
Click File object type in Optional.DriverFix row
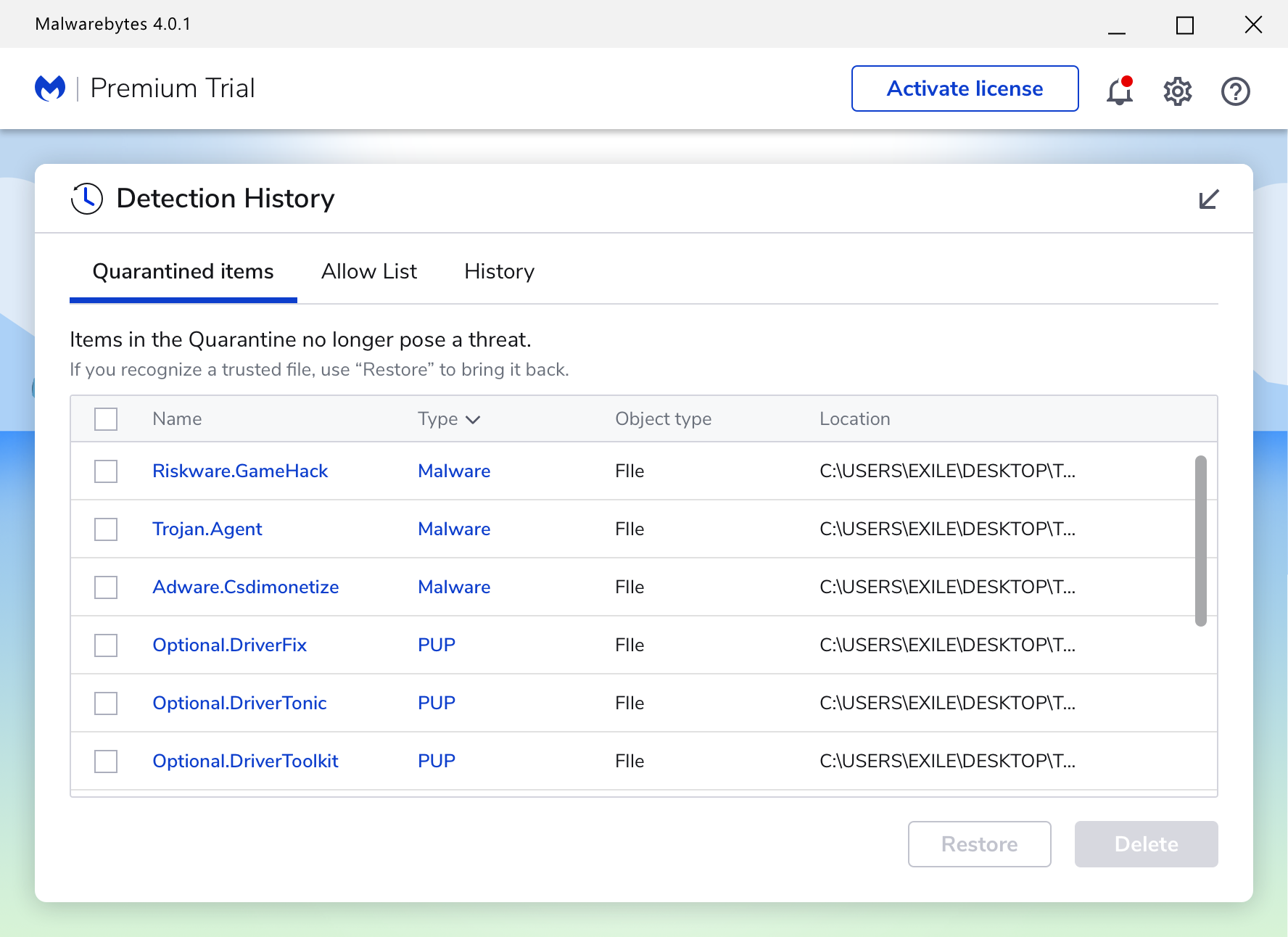coord(629,645)
